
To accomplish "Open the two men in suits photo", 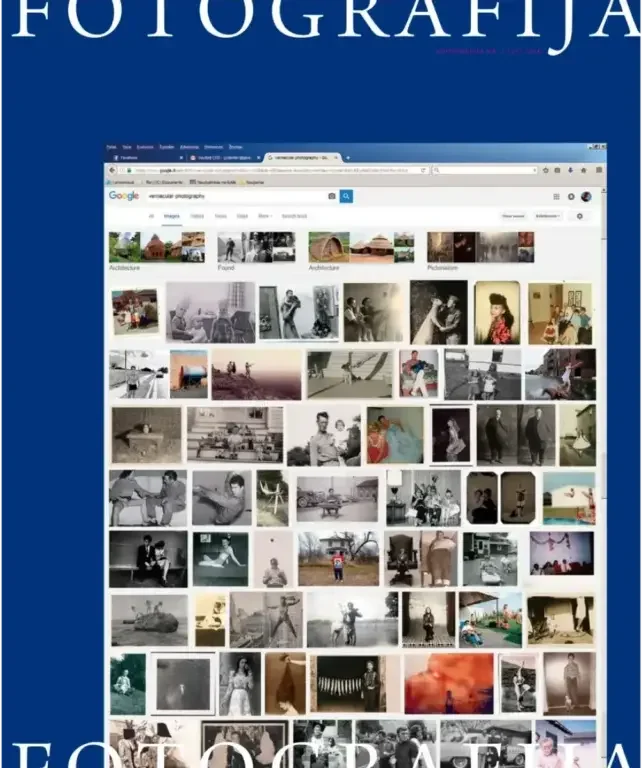I will pos(516,435).
